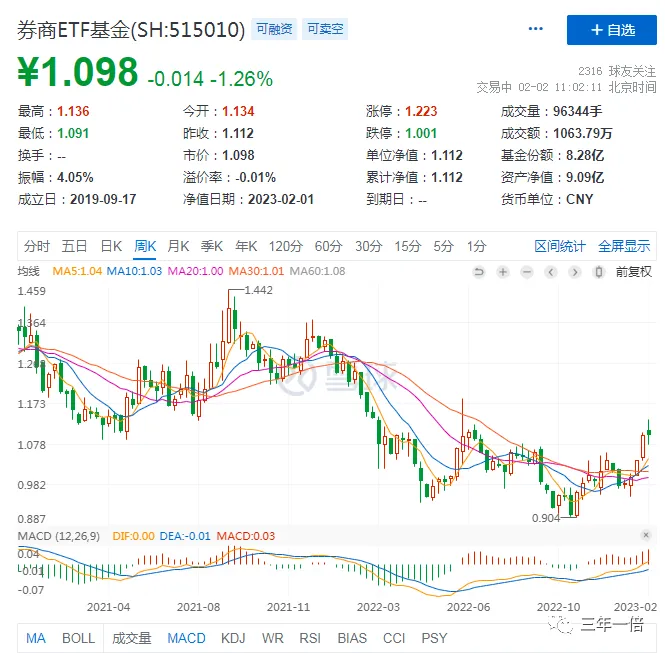Switch to the 分时 intraday tab

pyautogui.click(x=37, y=246)
